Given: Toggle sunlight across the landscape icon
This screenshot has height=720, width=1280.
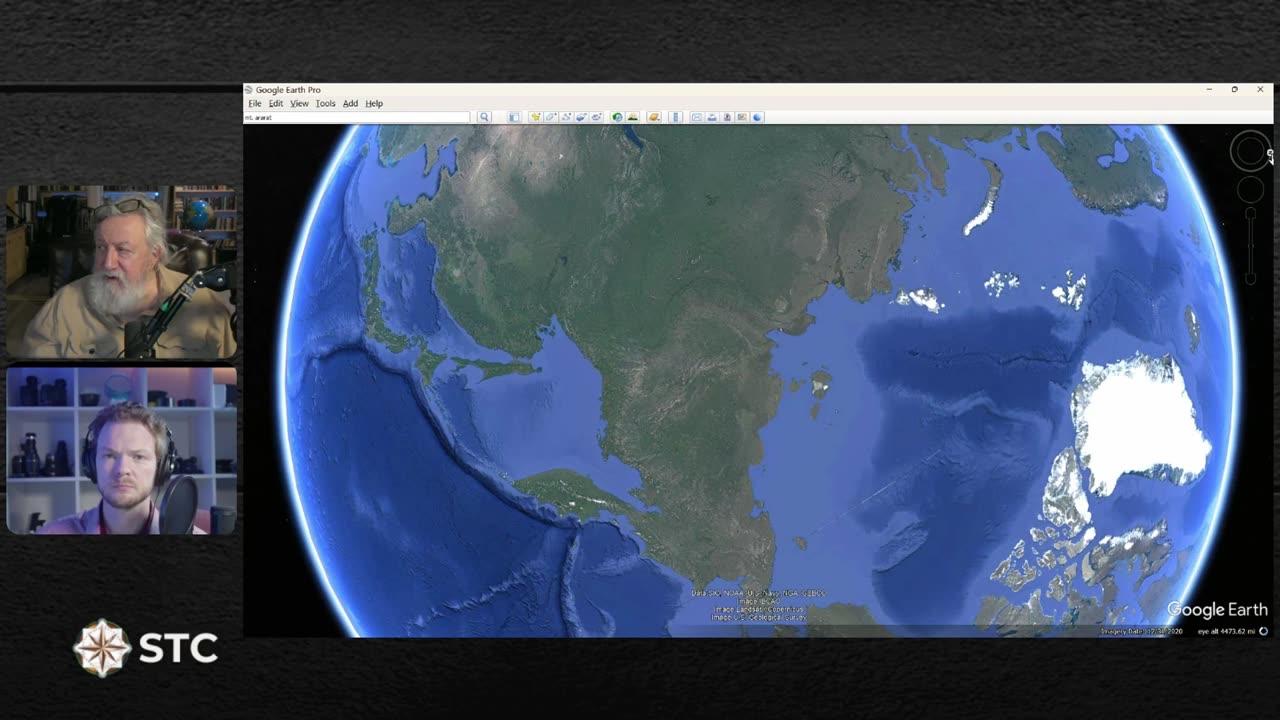Looking at the screenshot, I should (x=633, y=117).
